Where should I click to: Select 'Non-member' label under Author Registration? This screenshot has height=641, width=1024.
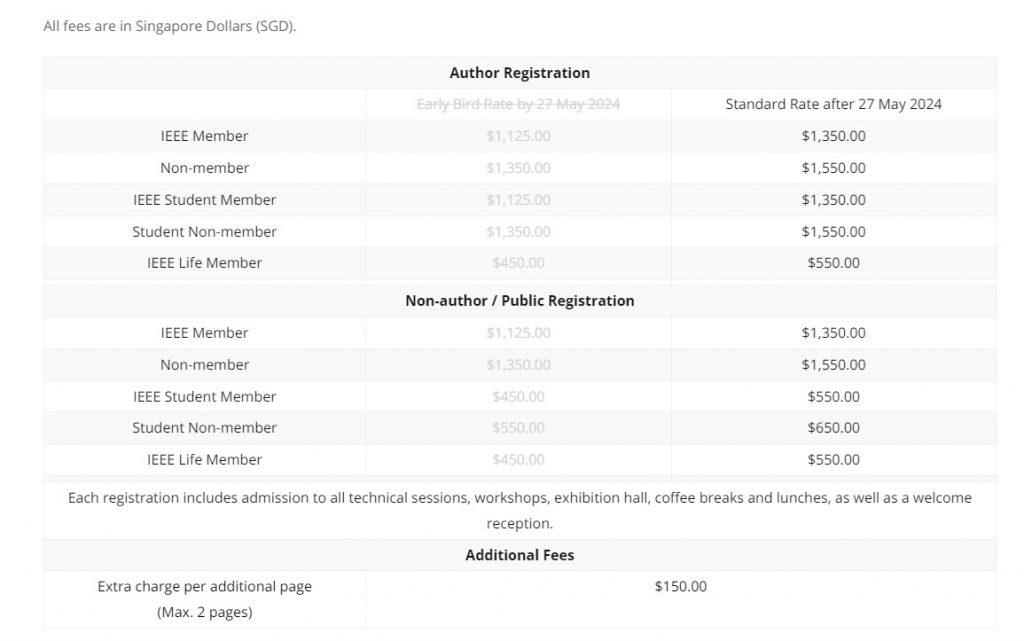pyautogui.click(x=204, y=168)
